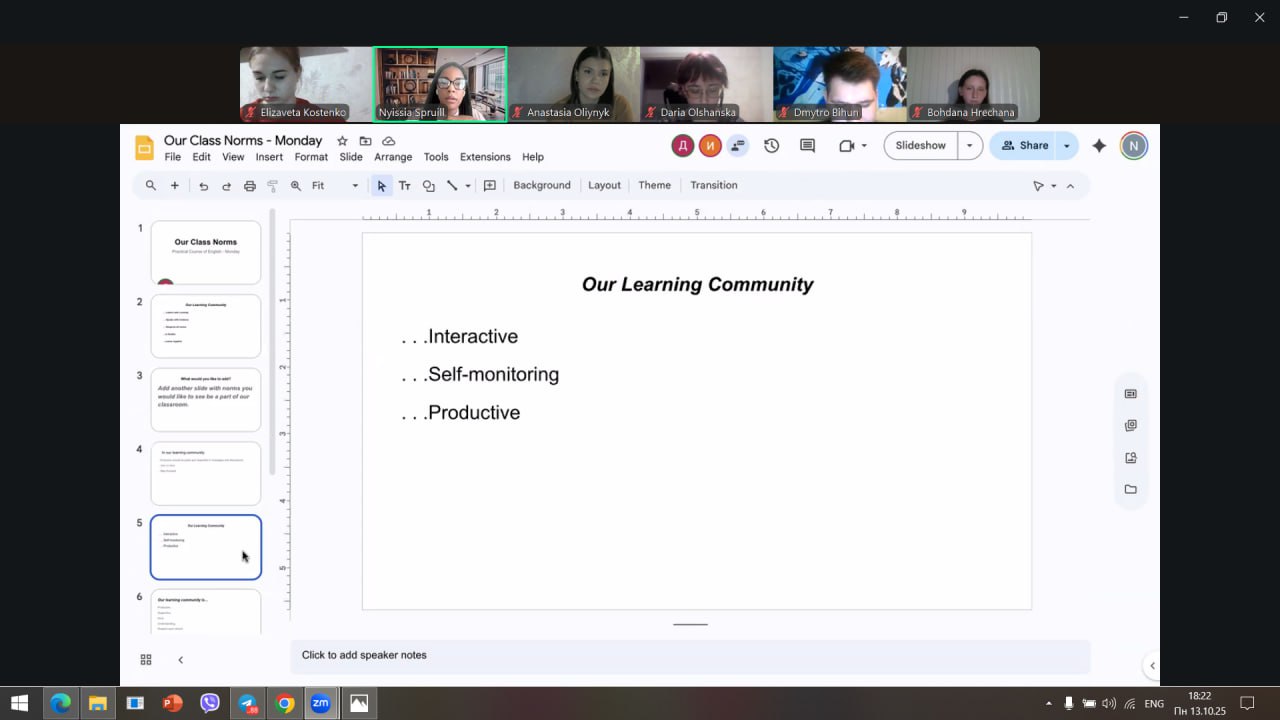Viewport: 1280px width, 720px height.
Task: Hide the menus with up chevron
Action: point(1070,186)
